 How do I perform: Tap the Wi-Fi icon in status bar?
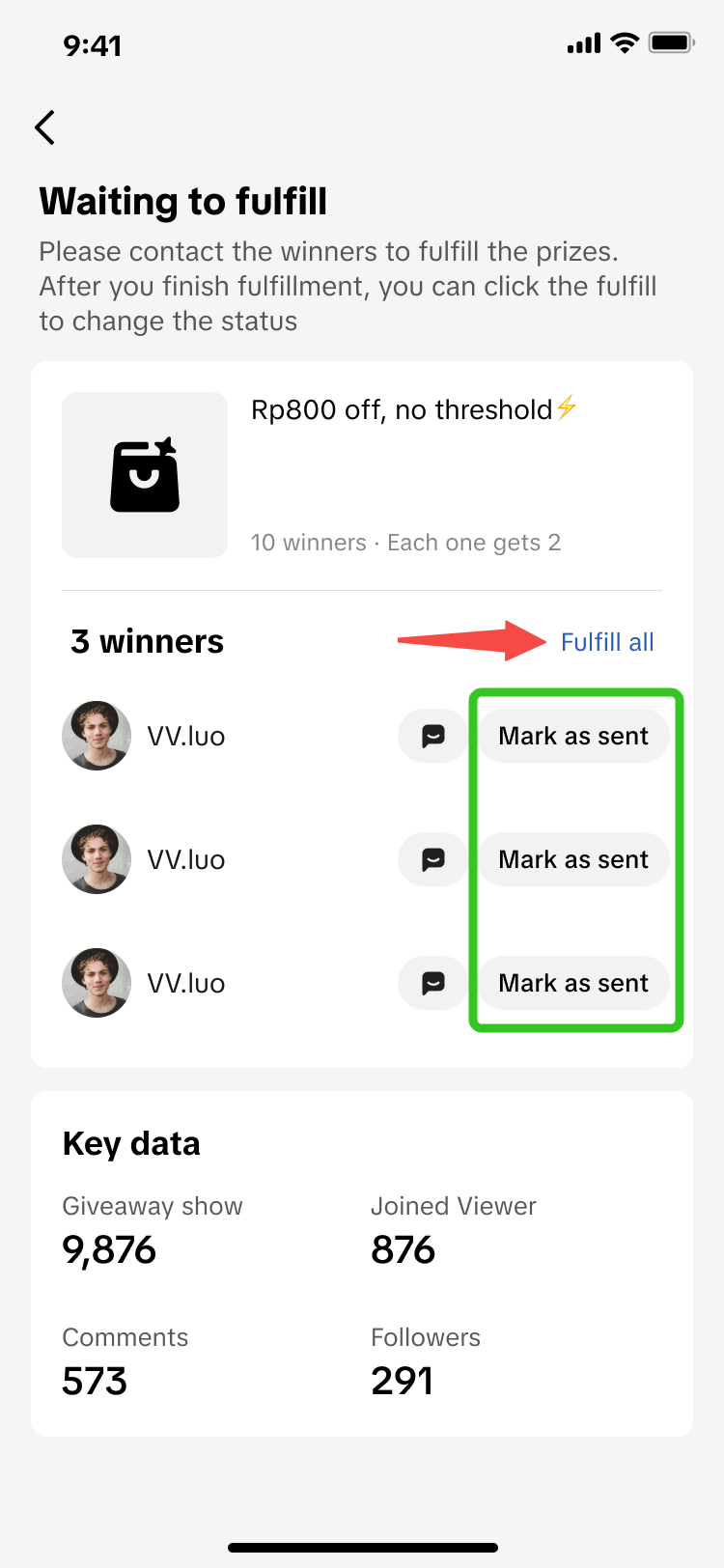[x=626, y=43]
